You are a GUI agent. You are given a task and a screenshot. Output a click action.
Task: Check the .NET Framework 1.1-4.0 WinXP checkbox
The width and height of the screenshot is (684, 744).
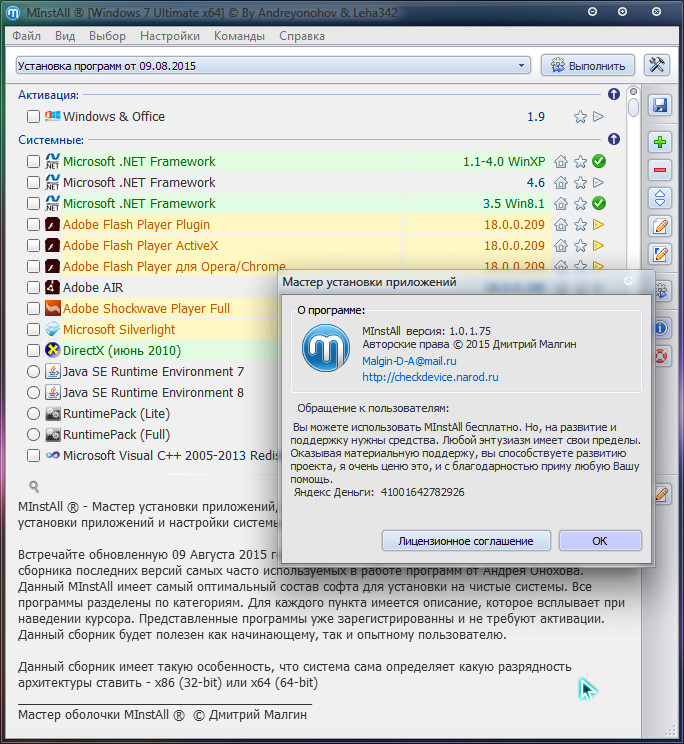tap(33, 162)
